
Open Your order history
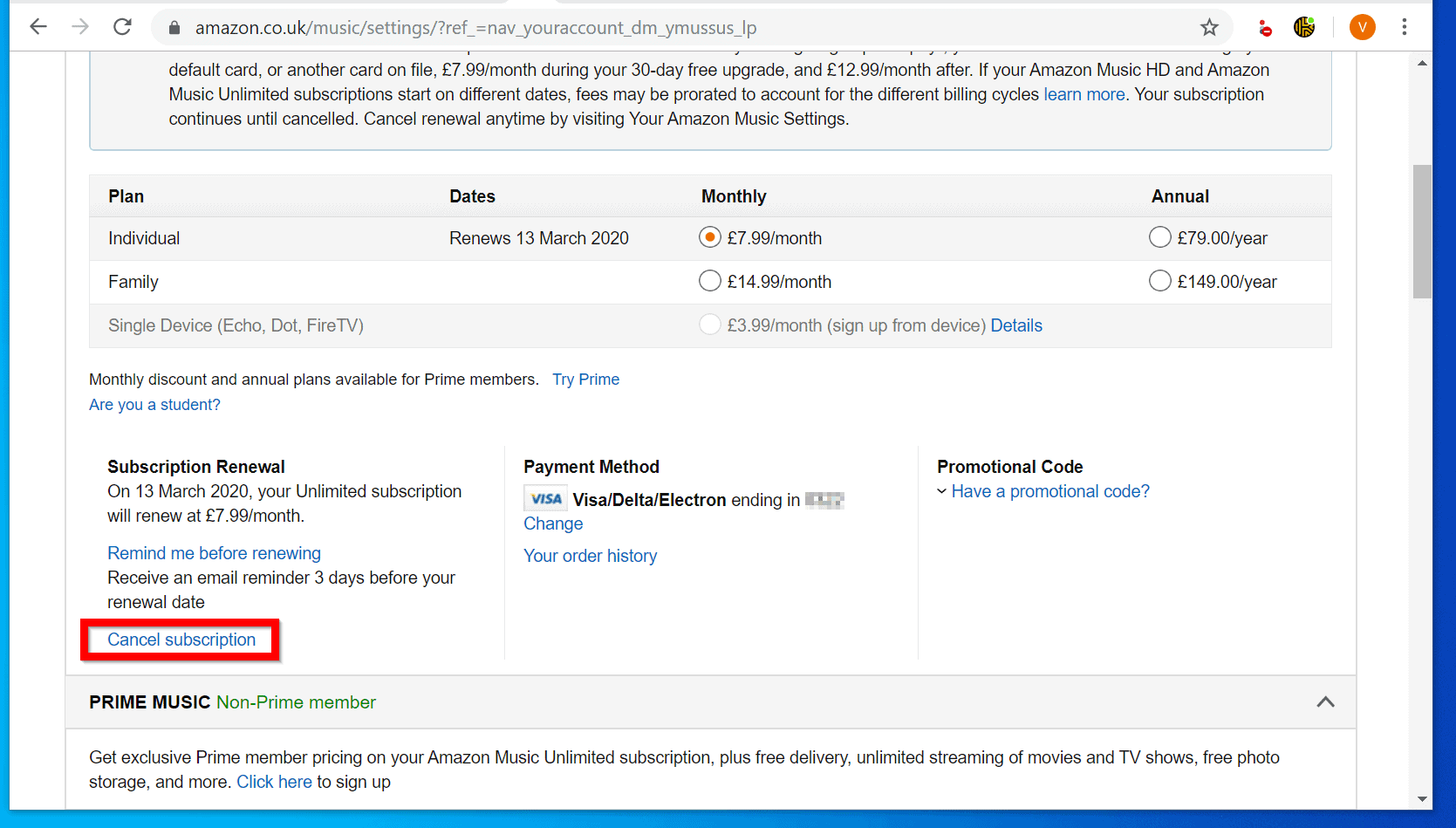590,556
